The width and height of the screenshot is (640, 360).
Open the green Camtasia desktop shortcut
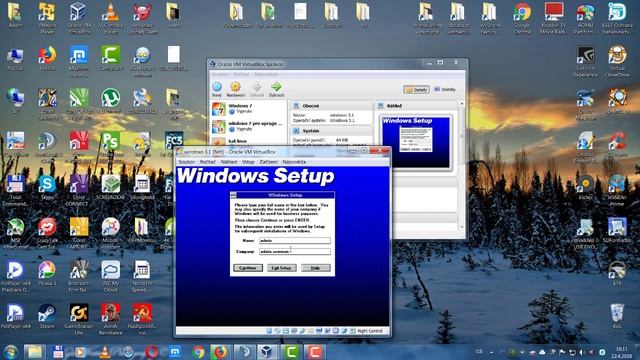tap(111, 58)
